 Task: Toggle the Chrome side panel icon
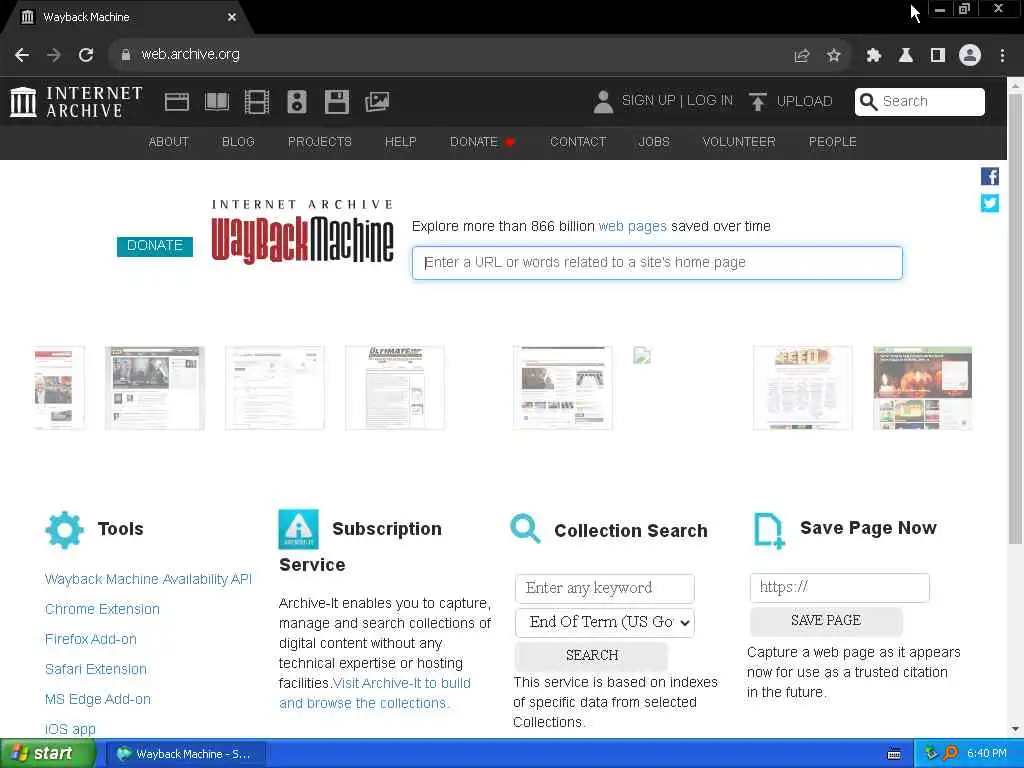coord(938,56)
